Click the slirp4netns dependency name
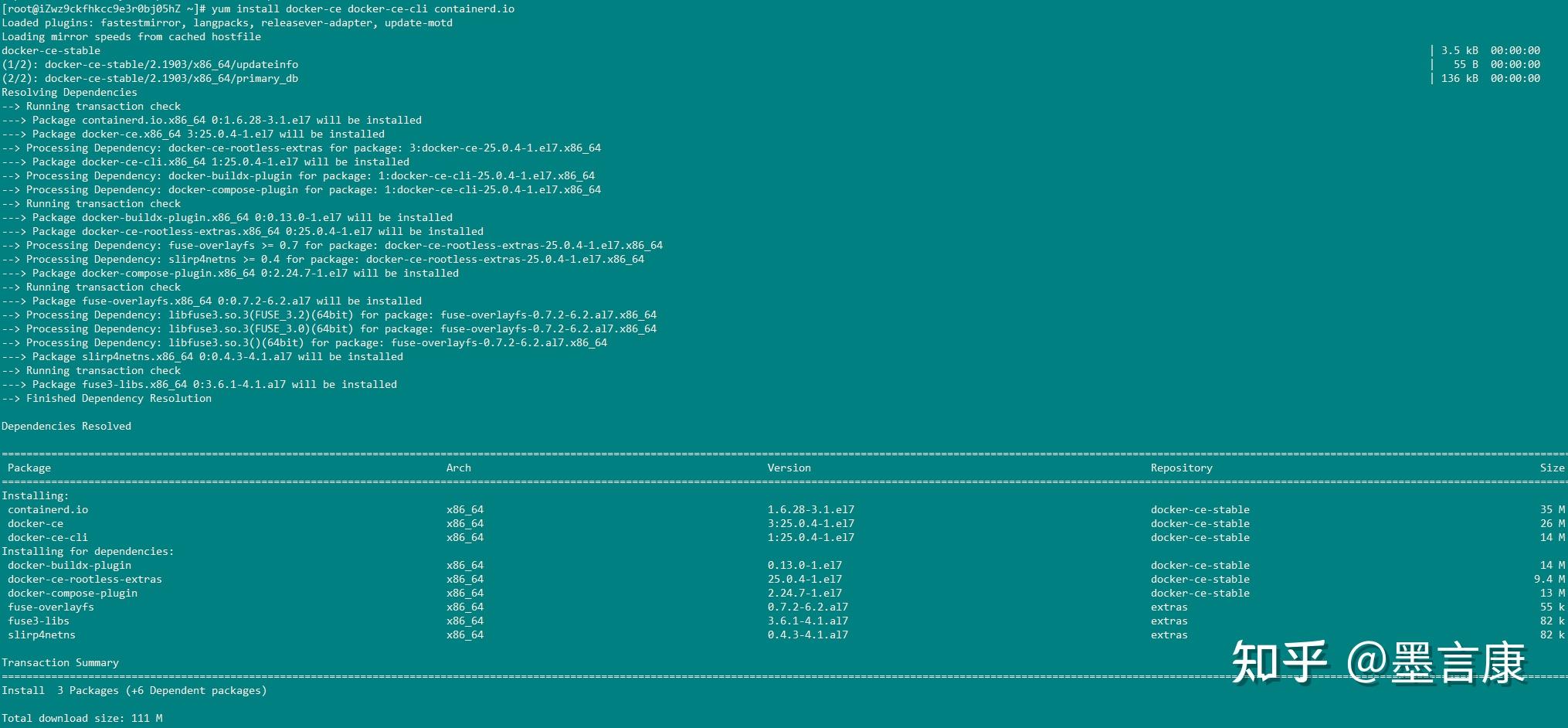The width and height of the screenshot is (1568, 728). (41, 634)
